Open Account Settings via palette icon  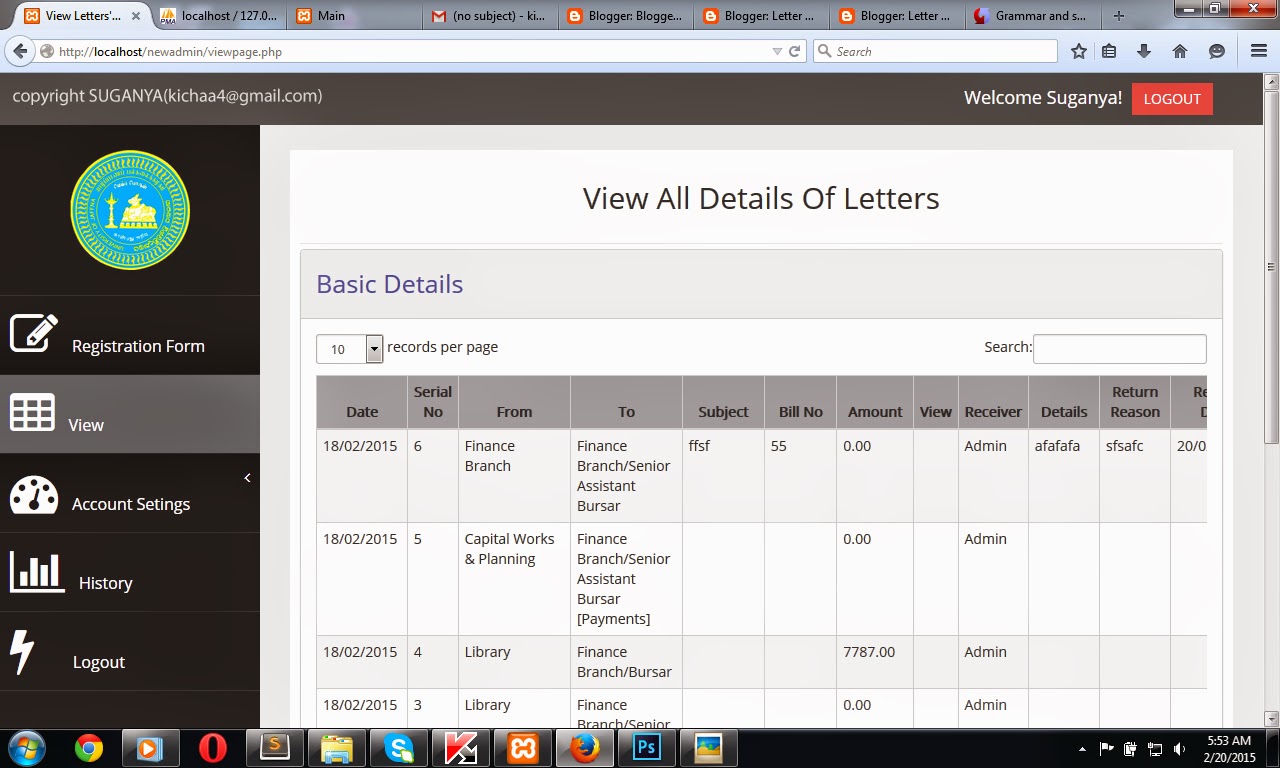(x=33, y=493)
